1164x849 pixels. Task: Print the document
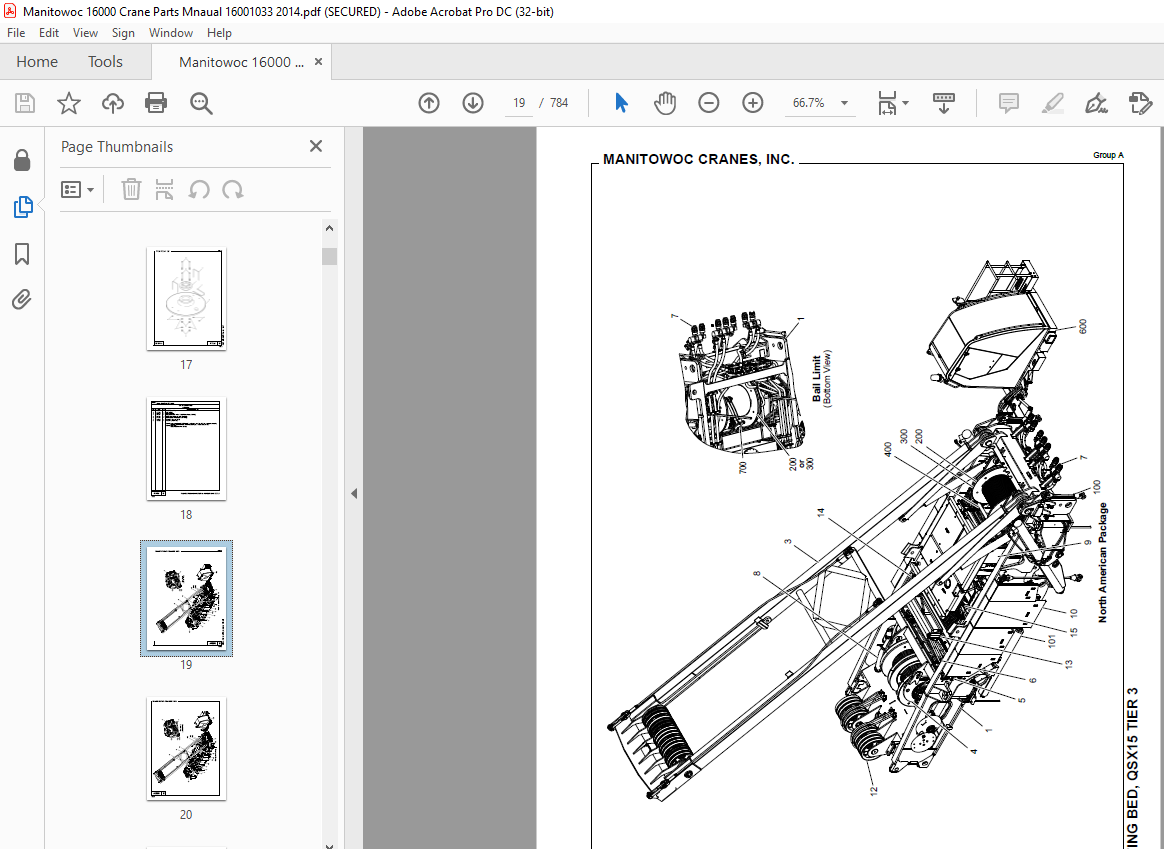coord(156,103)
